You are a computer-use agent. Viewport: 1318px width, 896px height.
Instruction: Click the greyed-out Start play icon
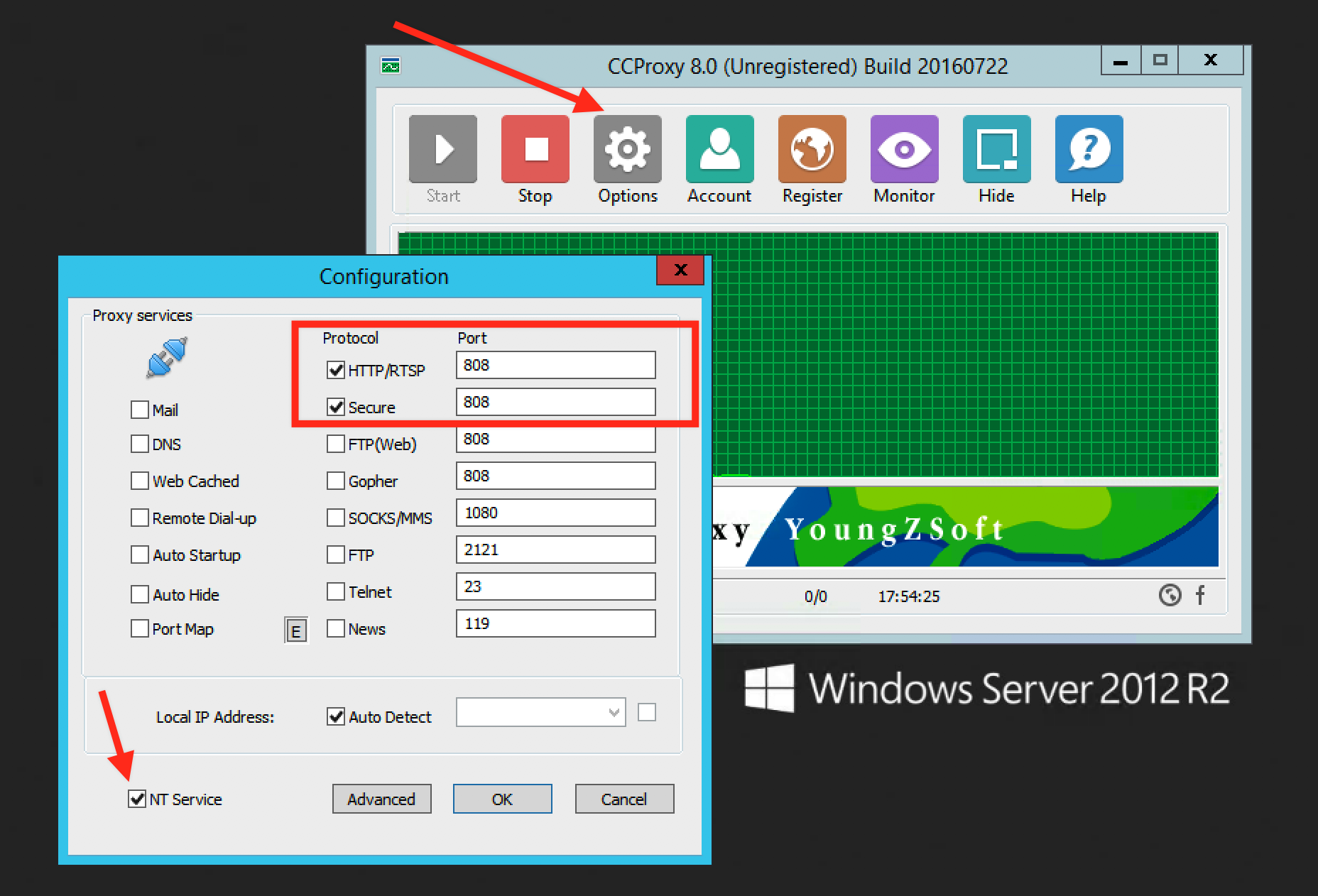tap(442, 149)
